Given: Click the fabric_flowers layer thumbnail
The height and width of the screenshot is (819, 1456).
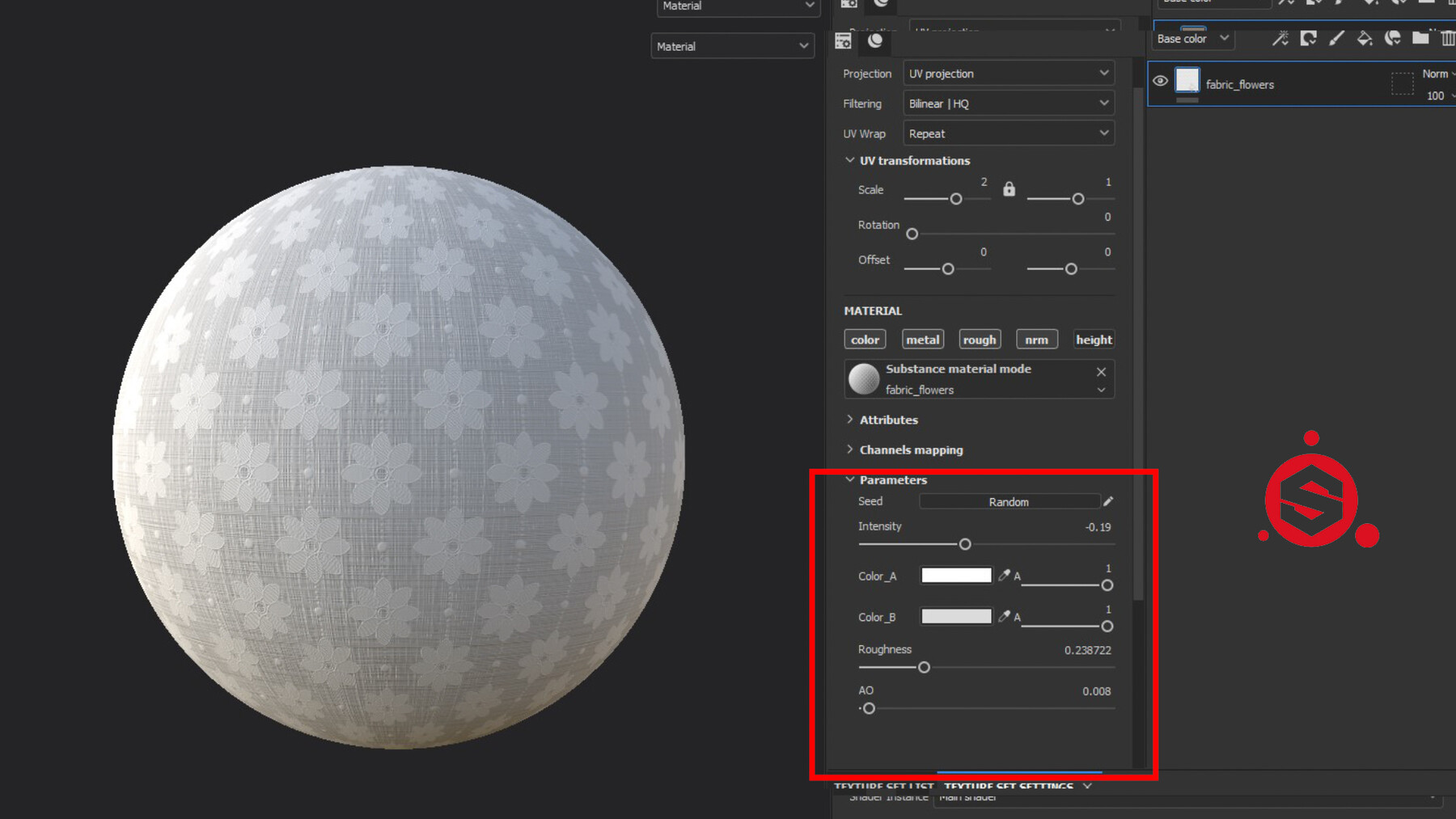Looking at the screenshot, I should coord(1187,80).
